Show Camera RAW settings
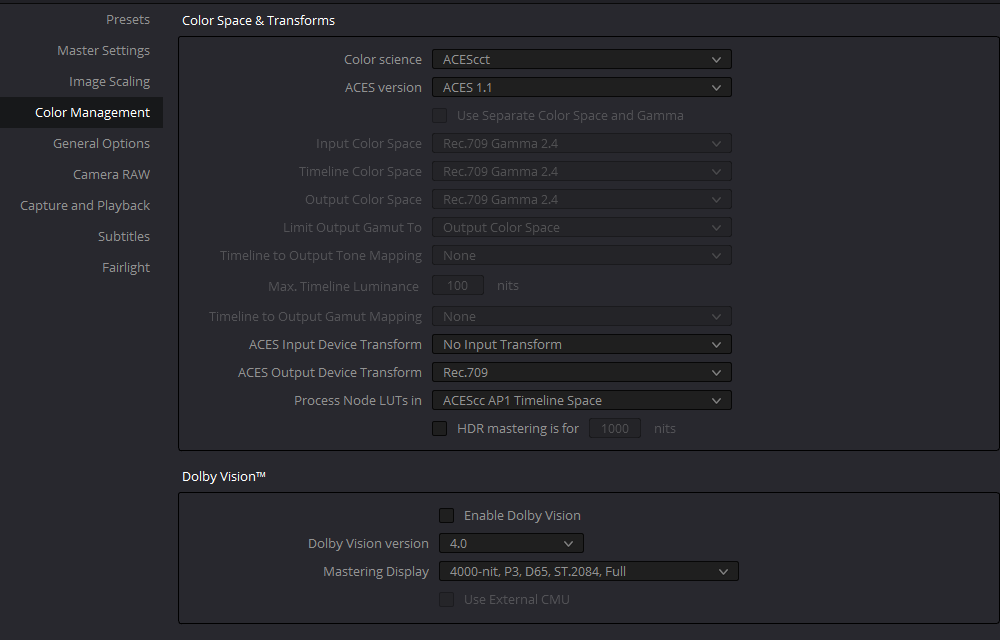1000x640 pixels. (111, 174)
